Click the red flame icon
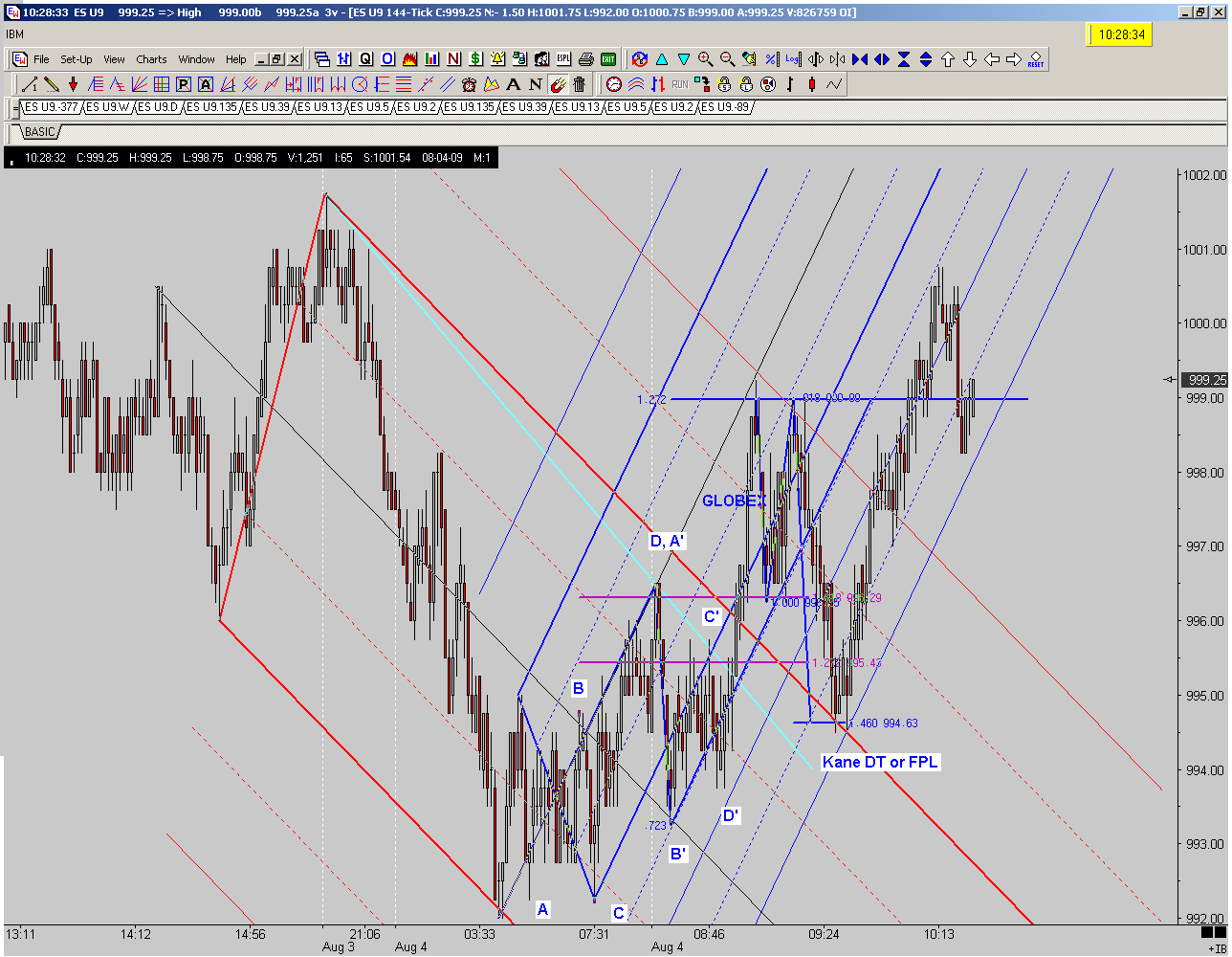This screenshot has height=957, width=1232. [410, 59]
